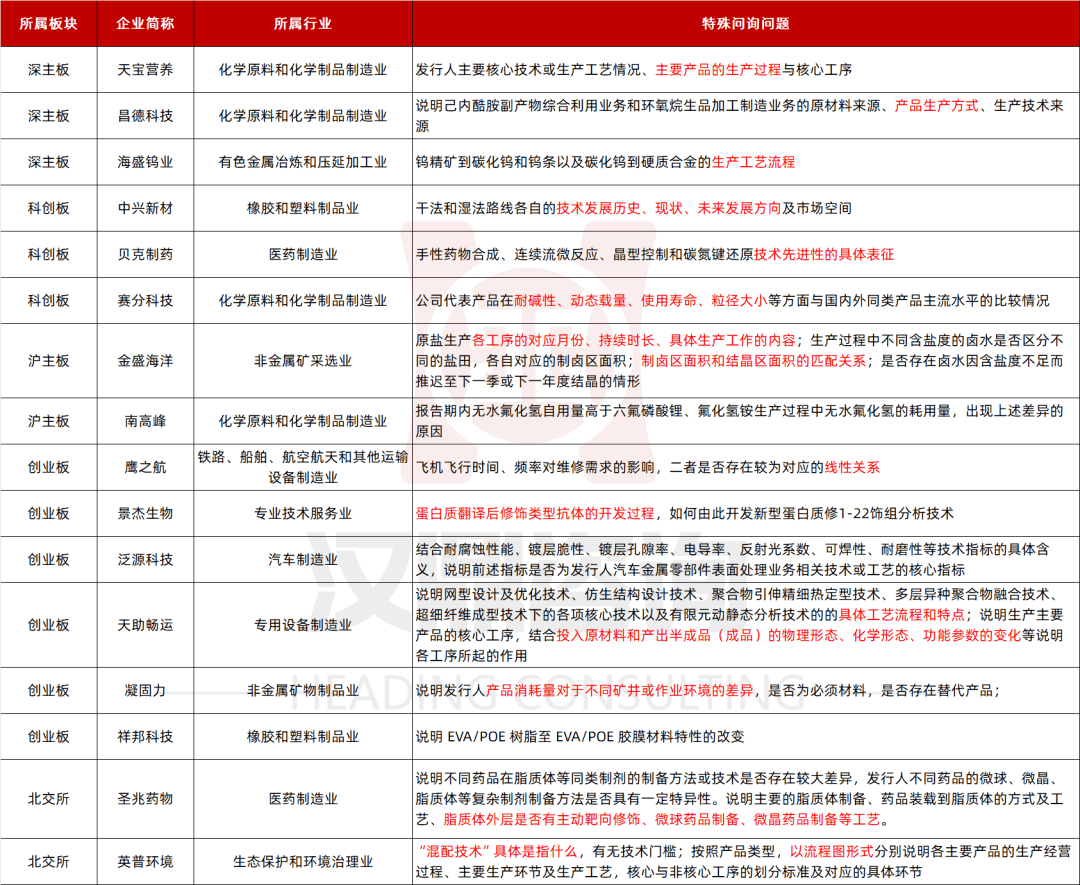Screen dimensions: 1080x885
Task: Click industry 非金属矿物制品业
Action: point(303,690)
